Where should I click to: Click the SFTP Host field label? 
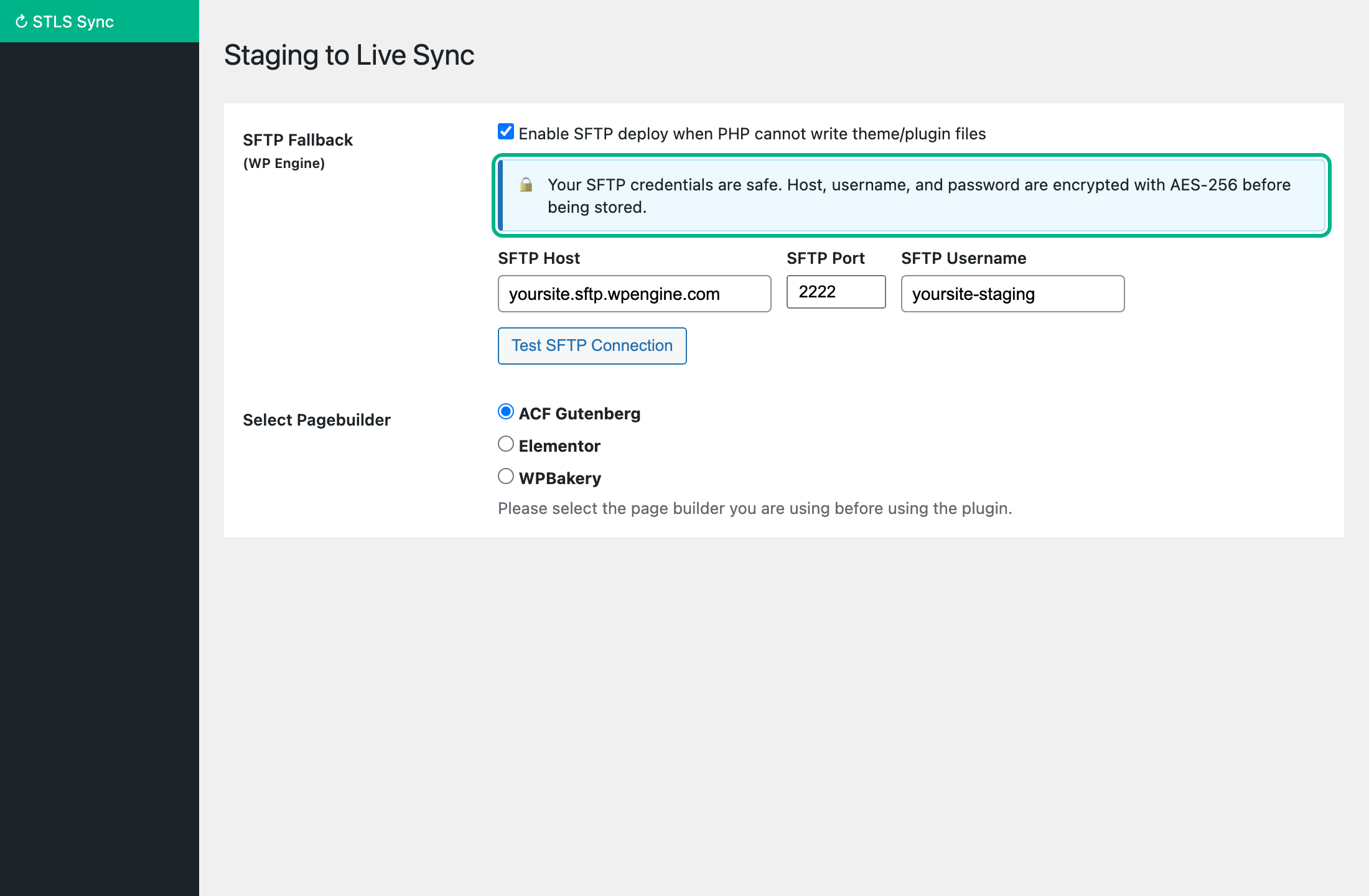pyautogui.click(x=539, y=258)
